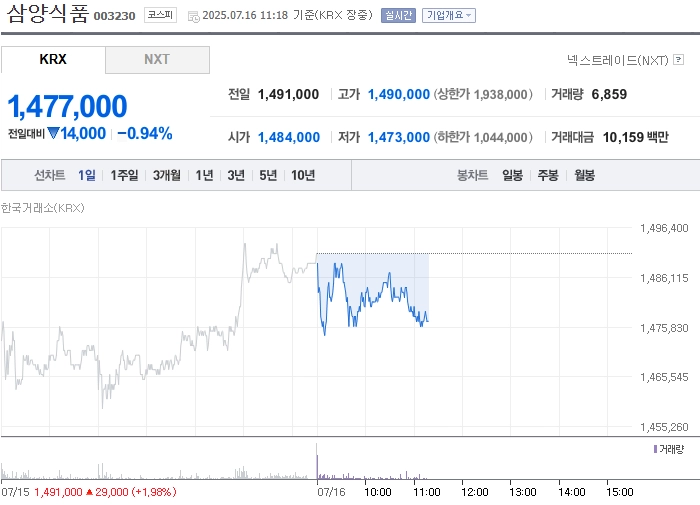Click the 10:00 time axis label

coord(378,492)
